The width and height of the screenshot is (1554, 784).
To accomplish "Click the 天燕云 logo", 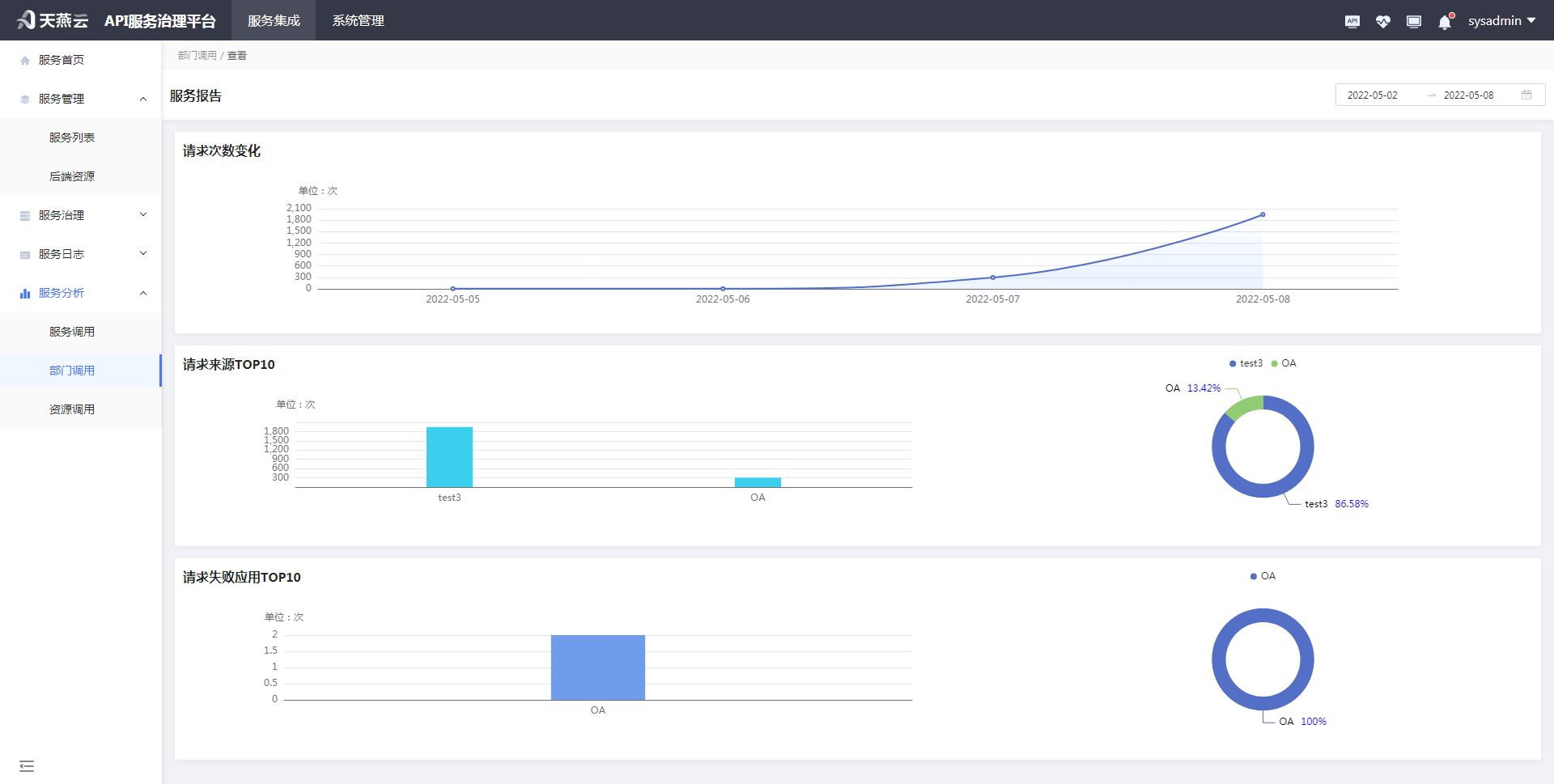I will click(50, 19).
